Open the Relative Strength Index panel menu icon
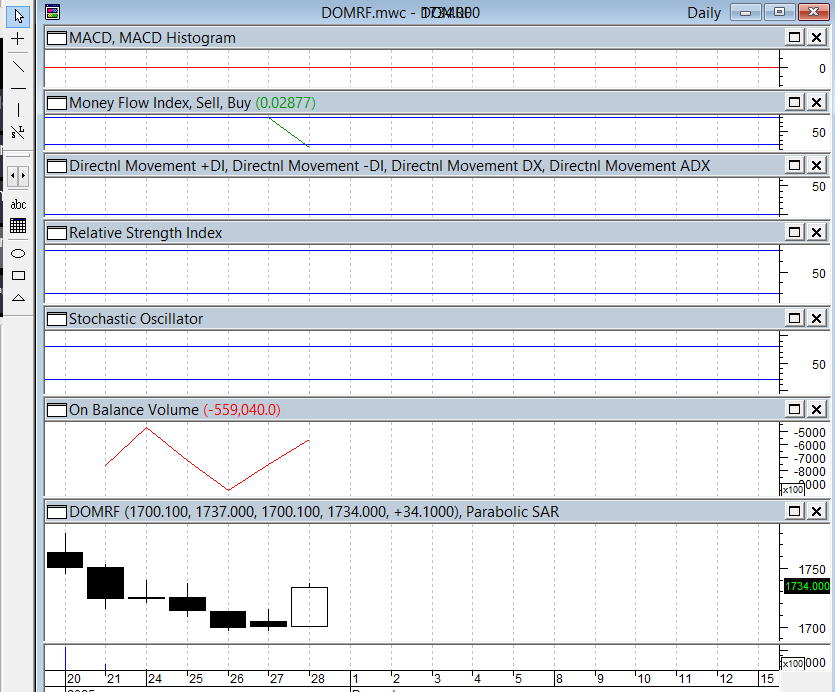The height and width of the screenshot is (692, 835). point(57,233)
